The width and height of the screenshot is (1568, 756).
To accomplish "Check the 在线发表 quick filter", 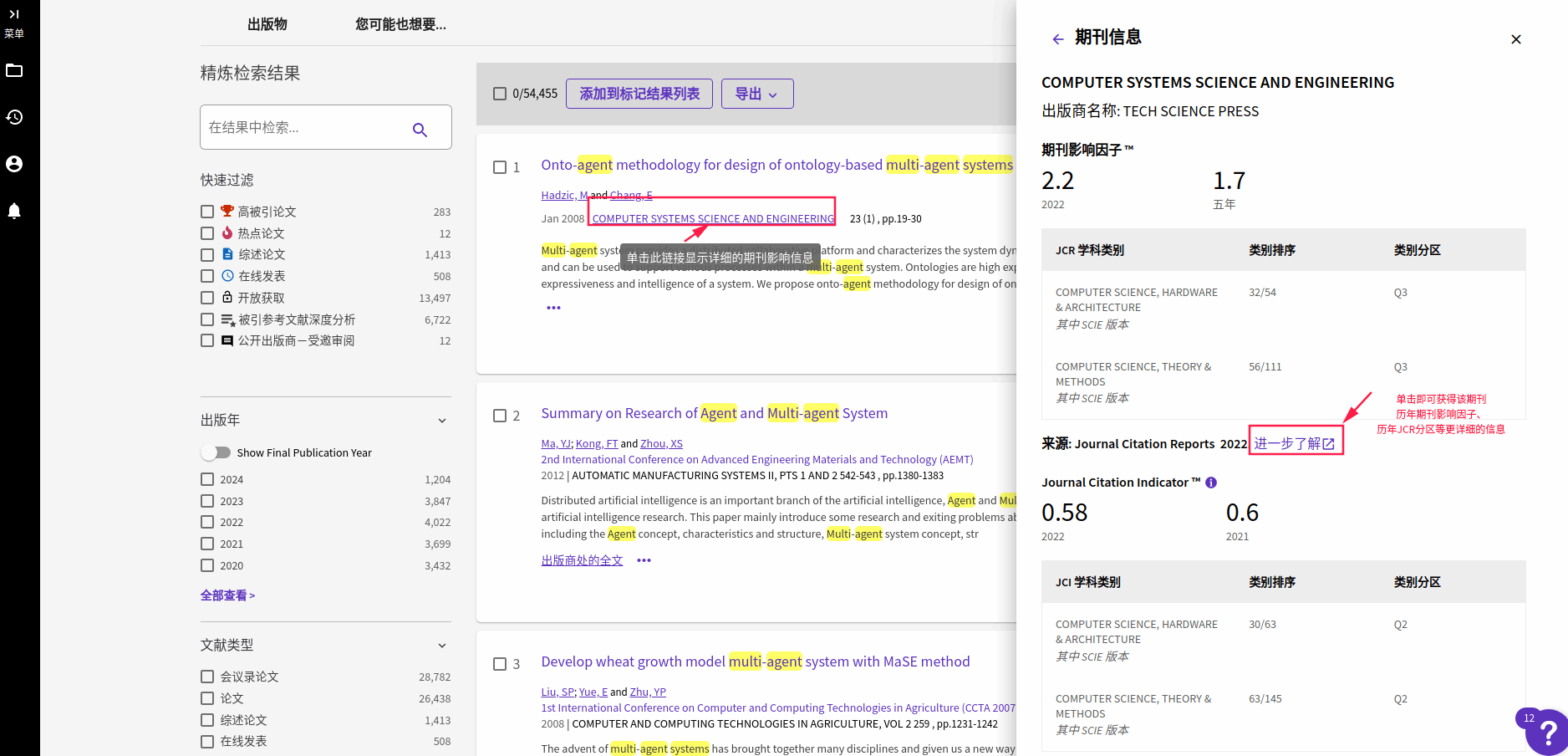I will tap(207, 276).
